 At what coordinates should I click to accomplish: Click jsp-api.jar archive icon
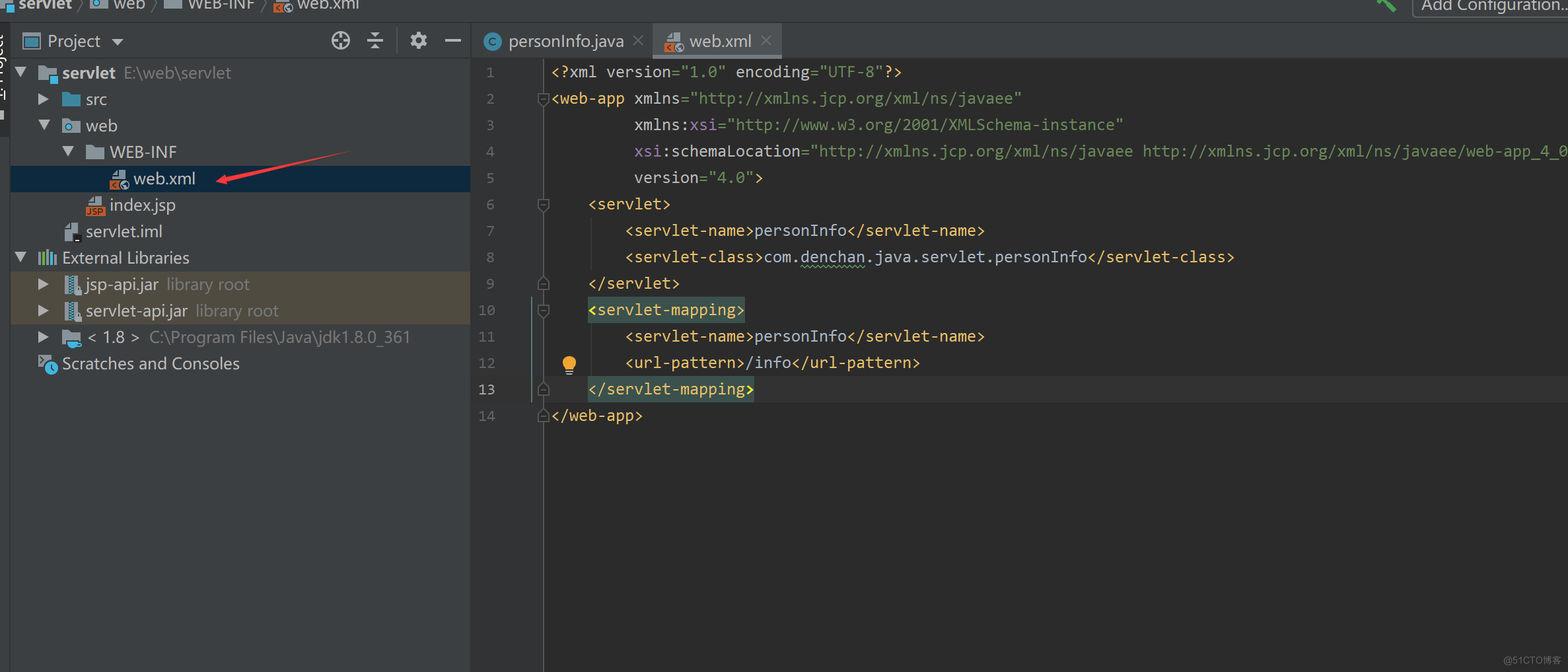(72, 285)
